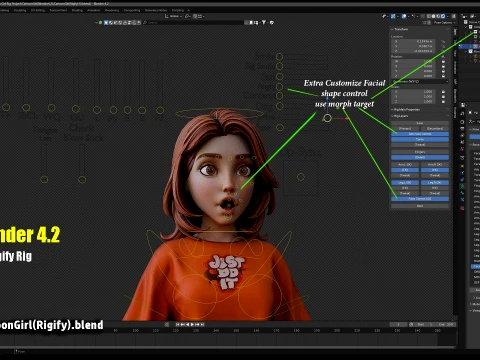Click the Location Z field

[x=413, y=51]
